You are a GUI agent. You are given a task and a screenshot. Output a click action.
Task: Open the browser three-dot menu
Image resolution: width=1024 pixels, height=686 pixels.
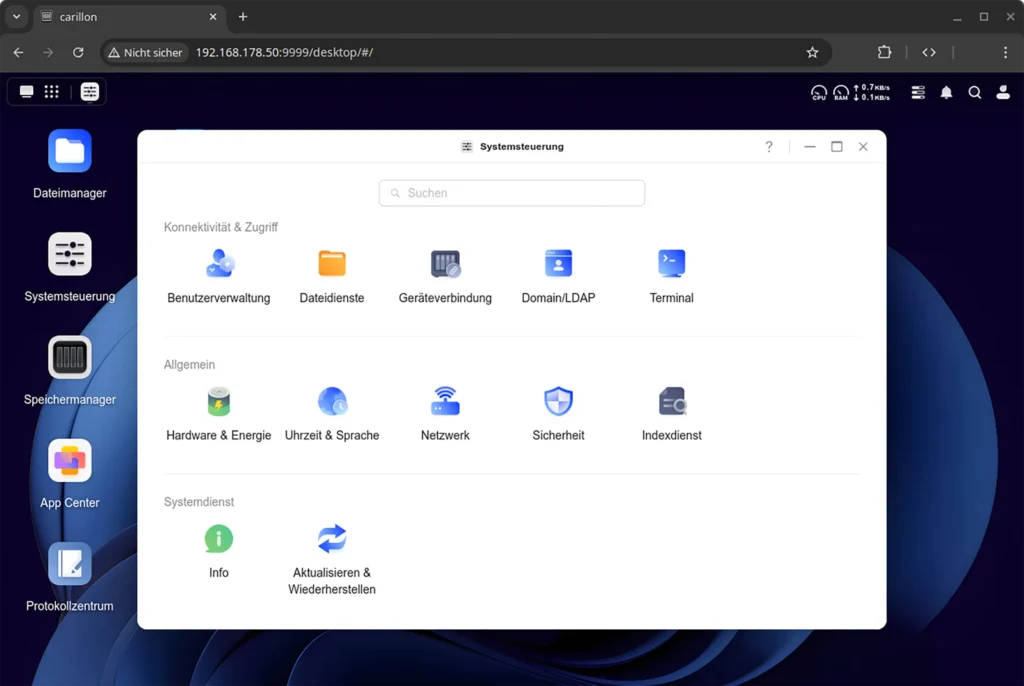click(1005, 52)
